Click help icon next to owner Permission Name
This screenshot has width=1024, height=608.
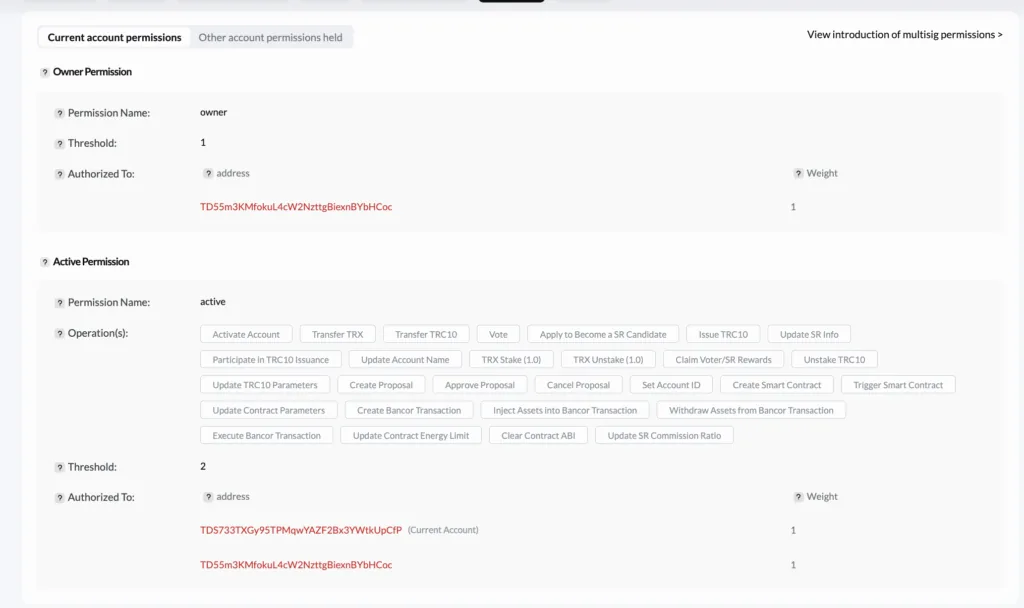click(x=59, y=114)
